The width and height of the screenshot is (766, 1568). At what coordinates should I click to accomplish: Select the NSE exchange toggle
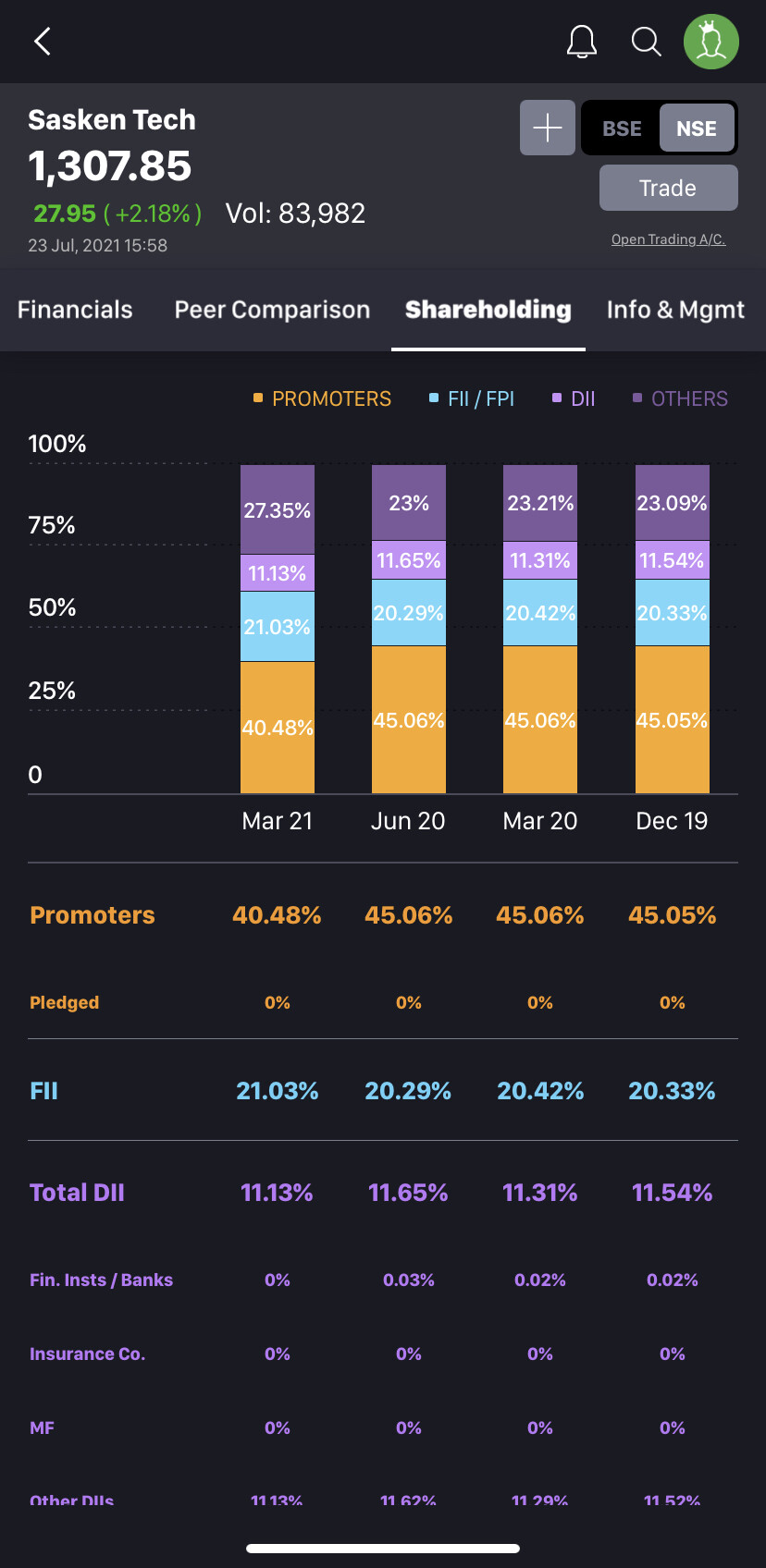(x=697, y=129)
